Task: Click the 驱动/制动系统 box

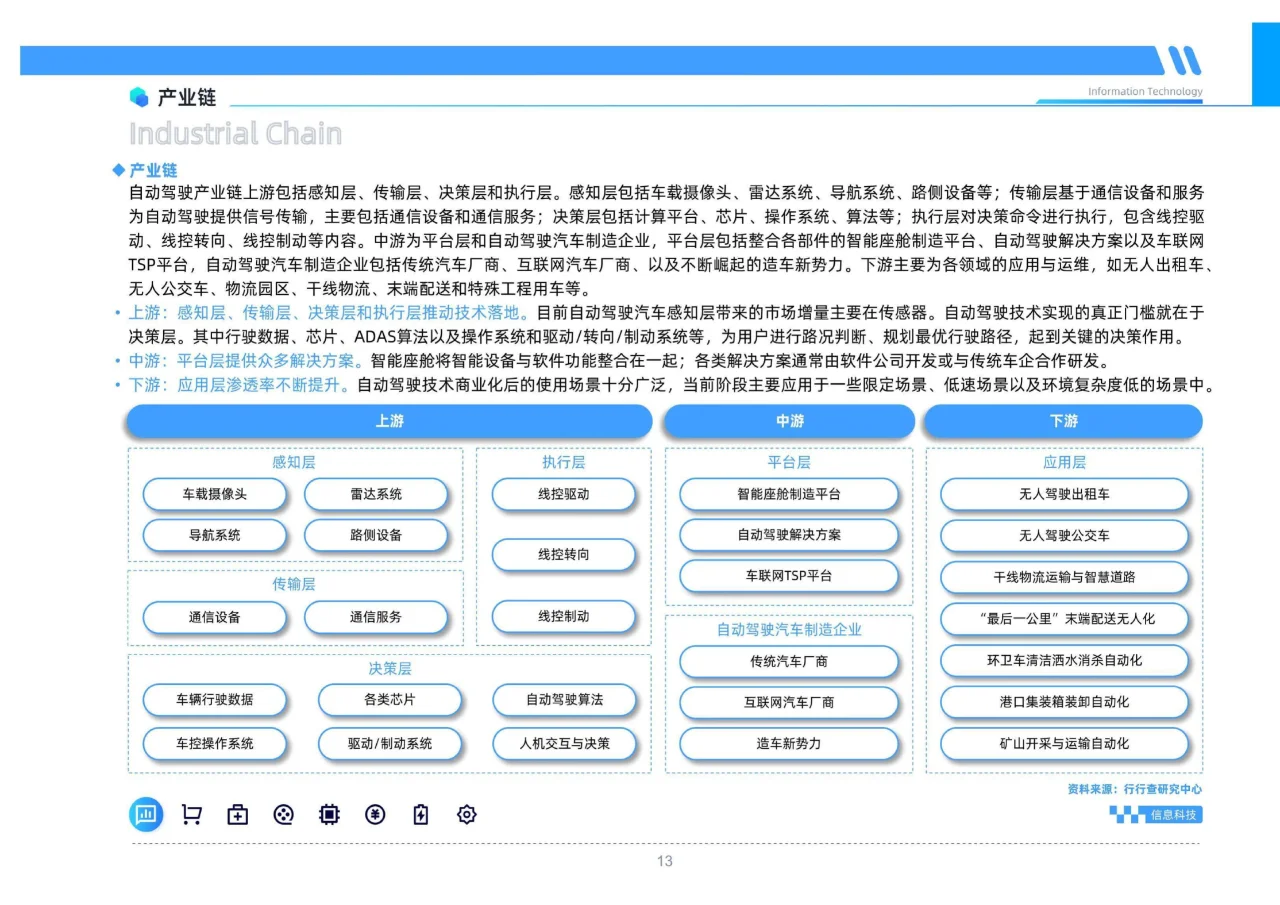Action: pos(390,743)
